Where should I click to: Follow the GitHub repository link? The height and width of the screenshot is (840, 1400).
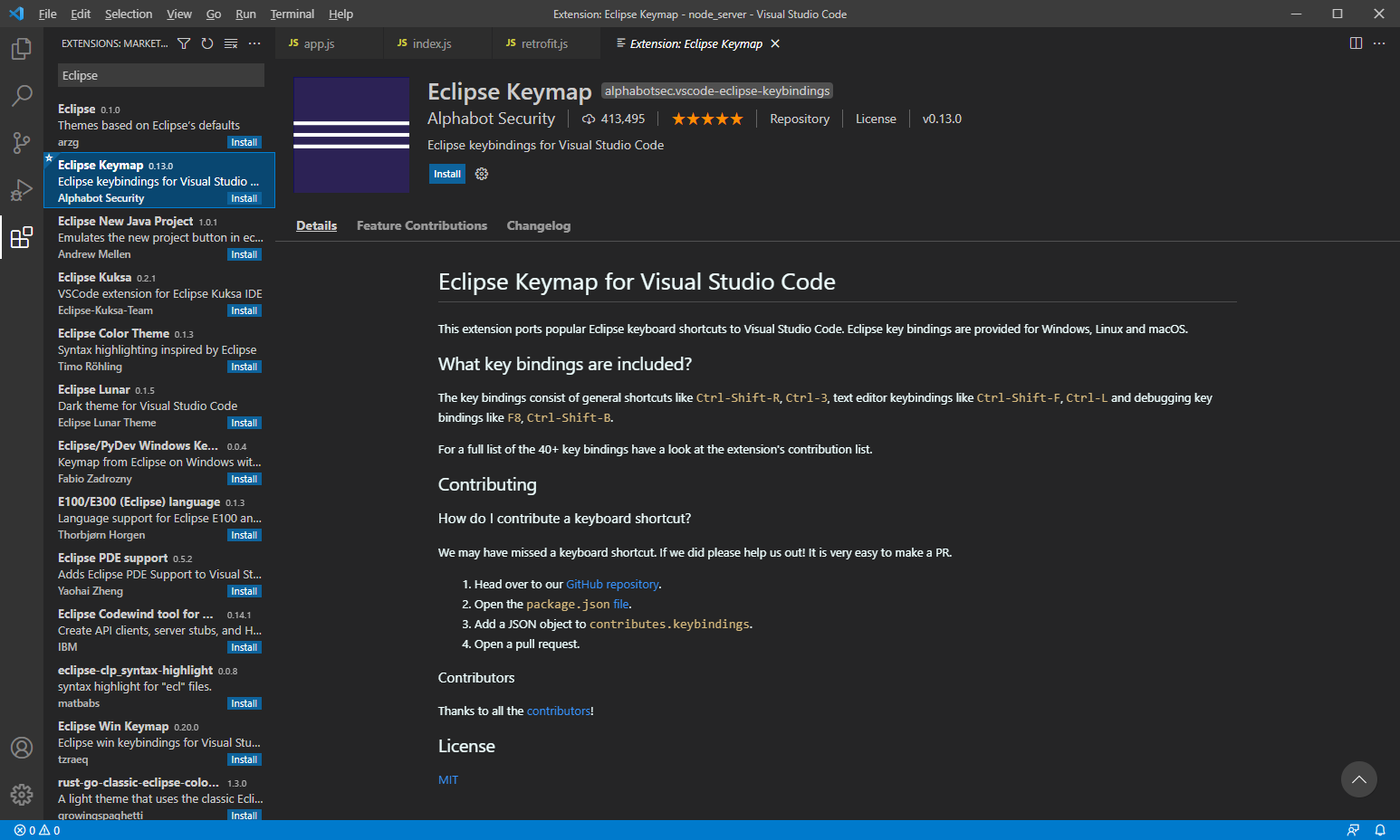(x=612, y=585)
